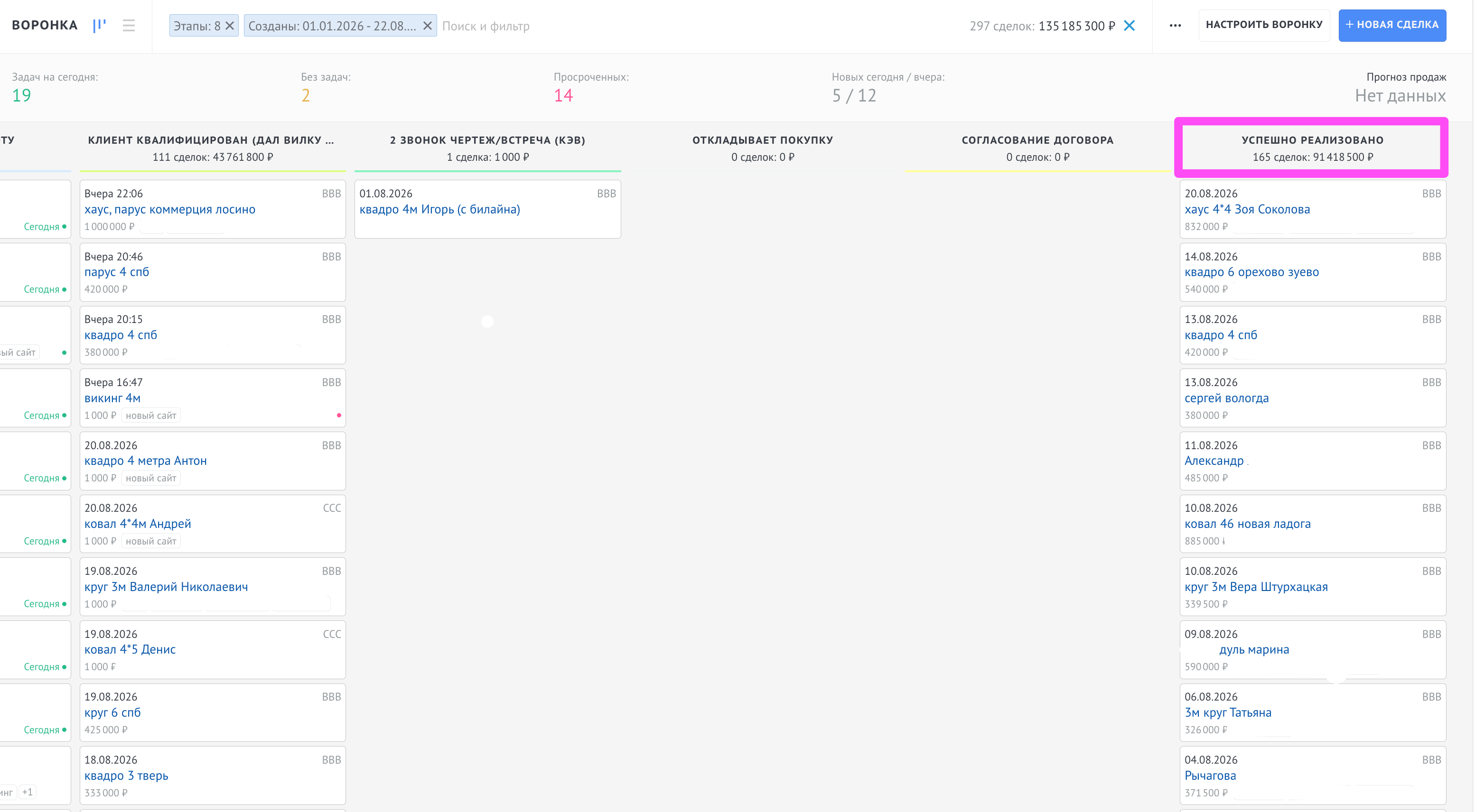
Task: Clear all filters with blue X icon
Action: coord(1129,26)
